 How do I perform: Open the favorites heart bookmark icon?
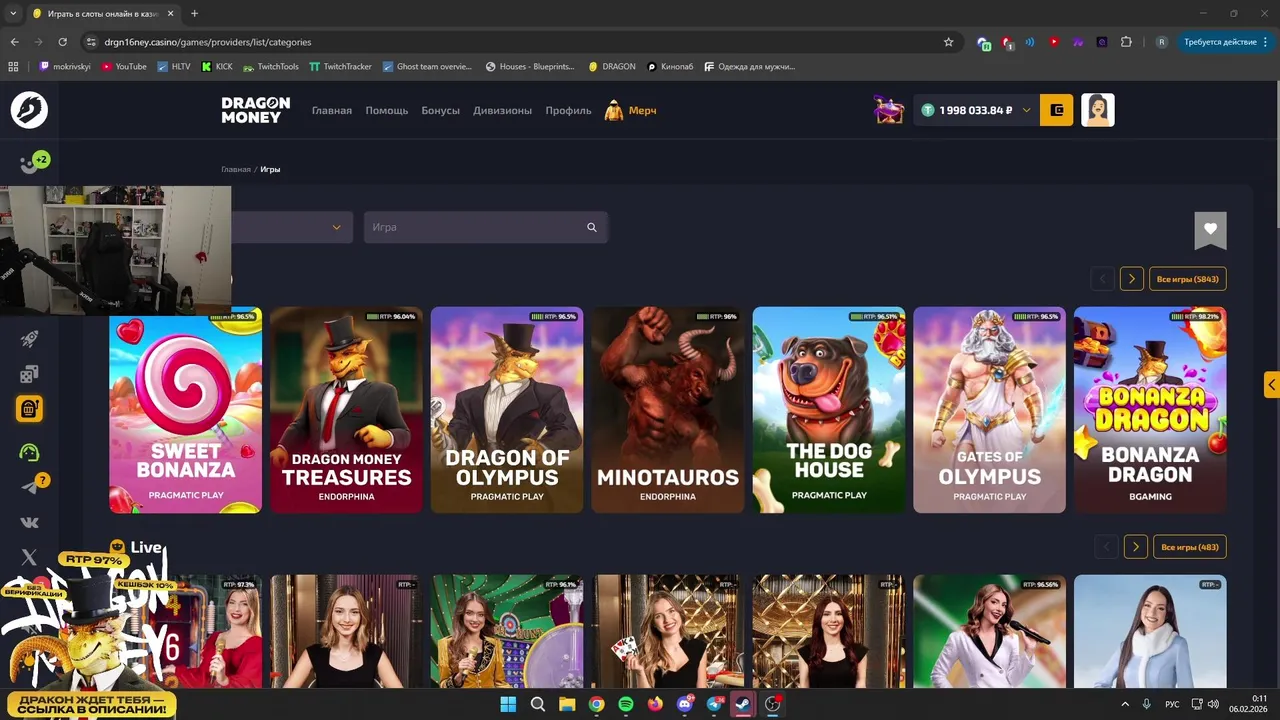tap(1210, 230)
